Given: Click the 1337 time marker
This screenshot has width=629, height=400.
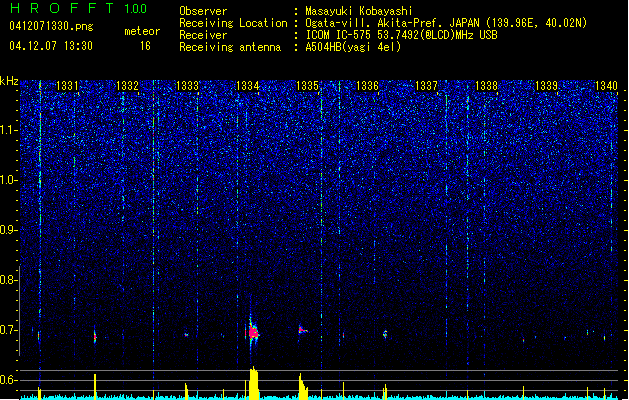Looking at the screenshot, I should pos(426,86).
